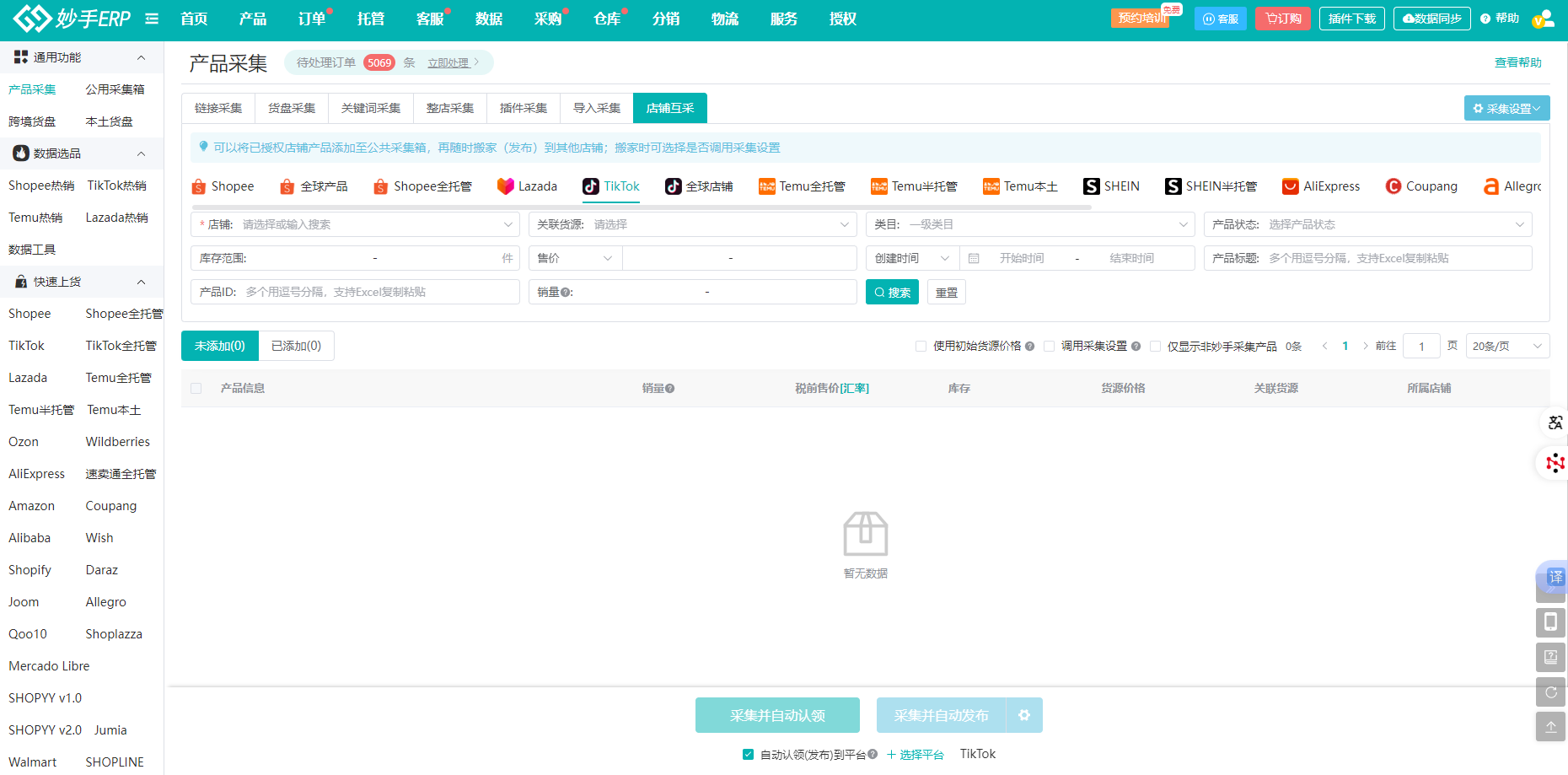Click the mobile phone icon in right toolbar

(x=1550, y=622)
